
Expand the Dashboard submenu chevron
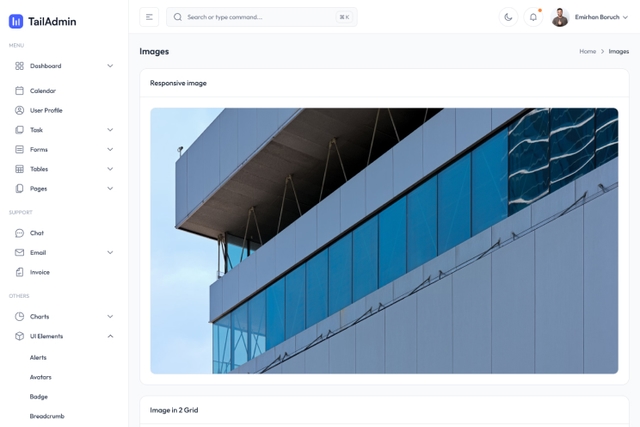coord(110,66)
